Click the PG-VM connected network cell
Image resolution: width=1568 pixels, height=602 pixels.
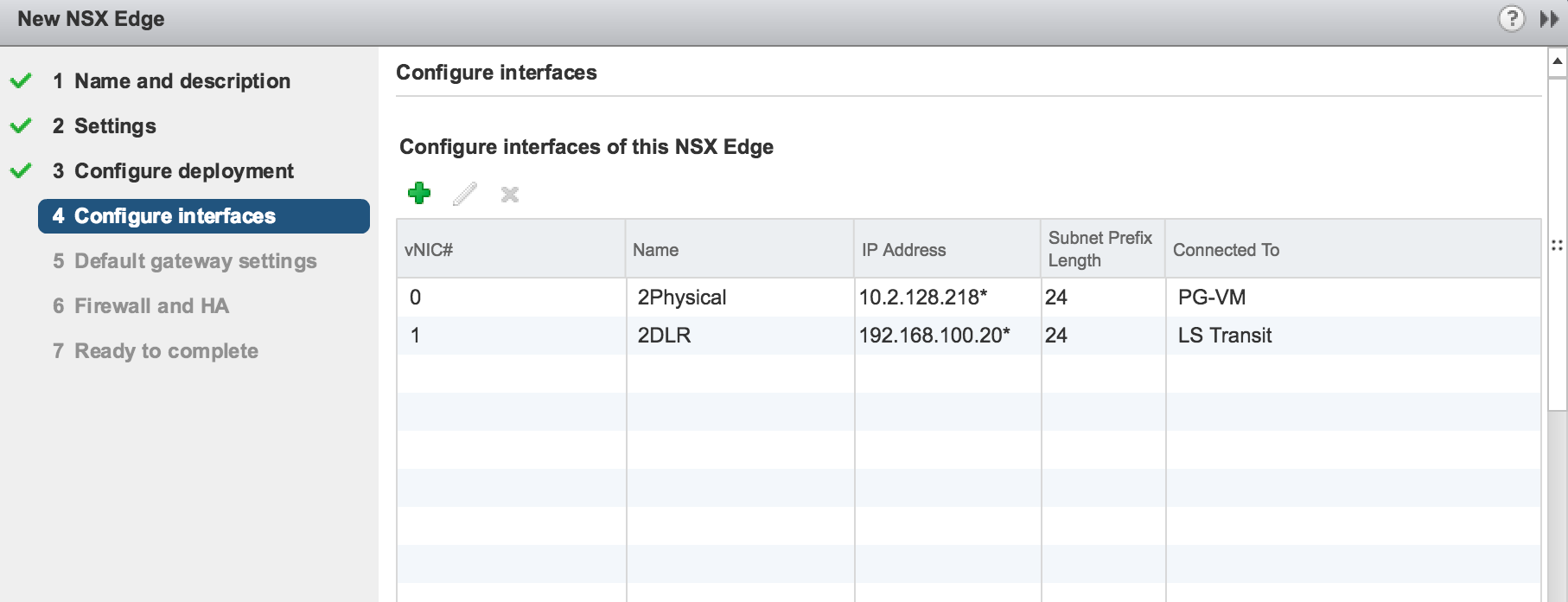pos(1212,298)
